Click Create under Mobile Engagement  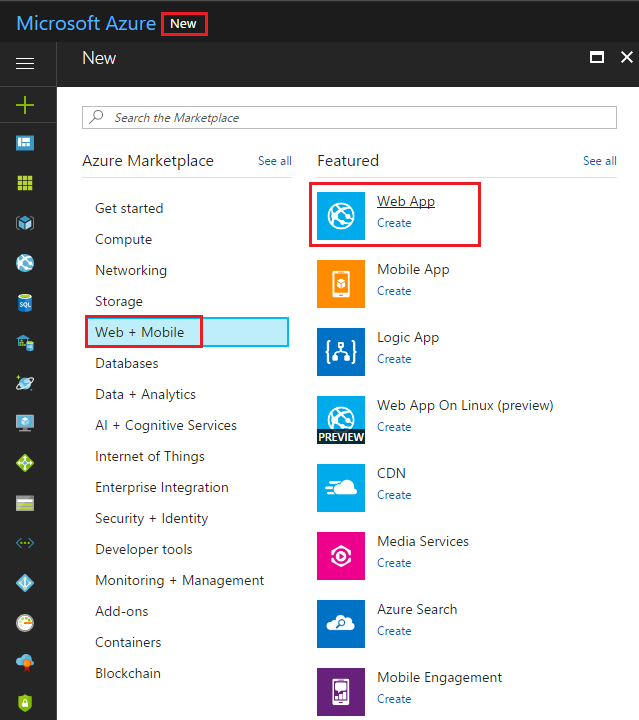(394, 699)
